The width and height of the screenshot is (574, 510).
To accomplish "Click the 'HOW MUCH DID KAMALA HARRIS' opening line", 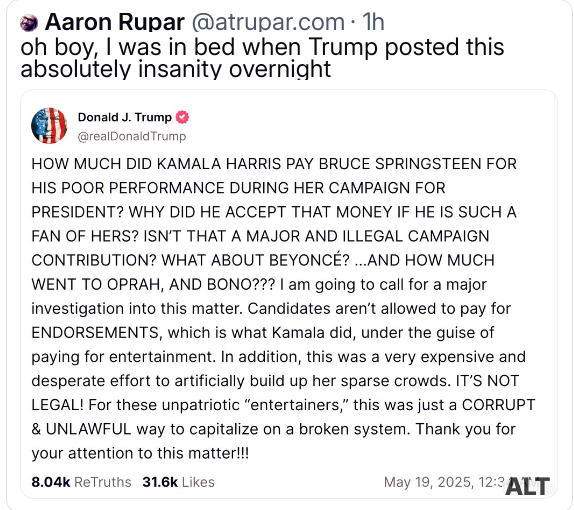I will pyautogui.click(x=274, y=164).
